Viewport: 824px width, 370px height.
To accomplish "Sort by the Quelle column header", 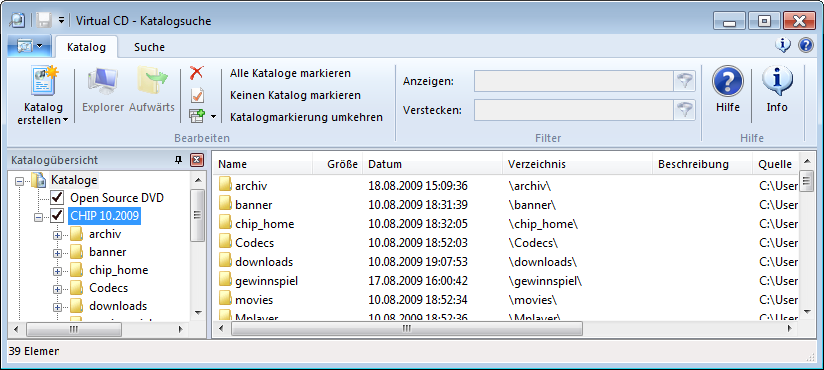I will 776,164.
